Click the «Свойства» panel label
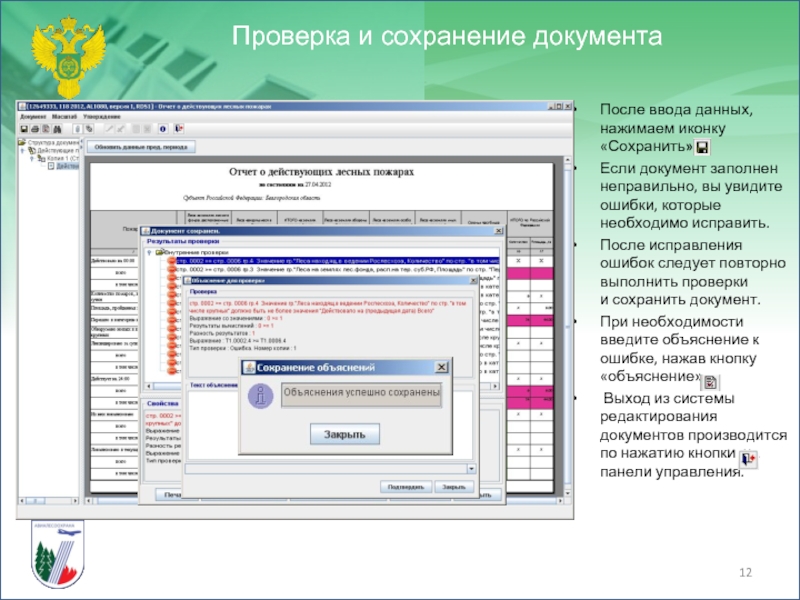Viewport: 800px width, 600px height. click(x=162, y=403)
